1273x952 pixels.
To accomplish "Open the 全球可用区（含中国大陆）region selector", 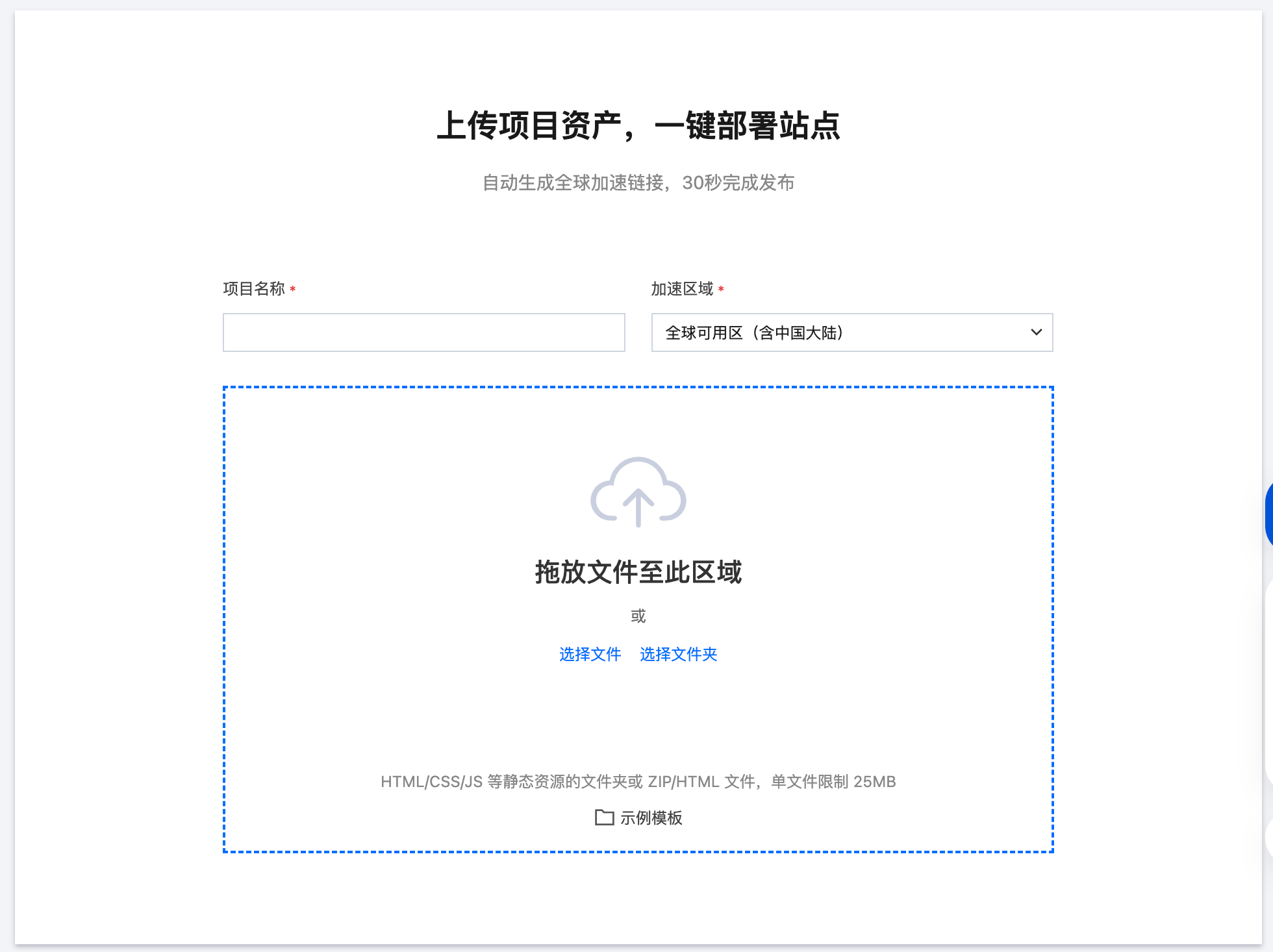I will coord(838,332).
